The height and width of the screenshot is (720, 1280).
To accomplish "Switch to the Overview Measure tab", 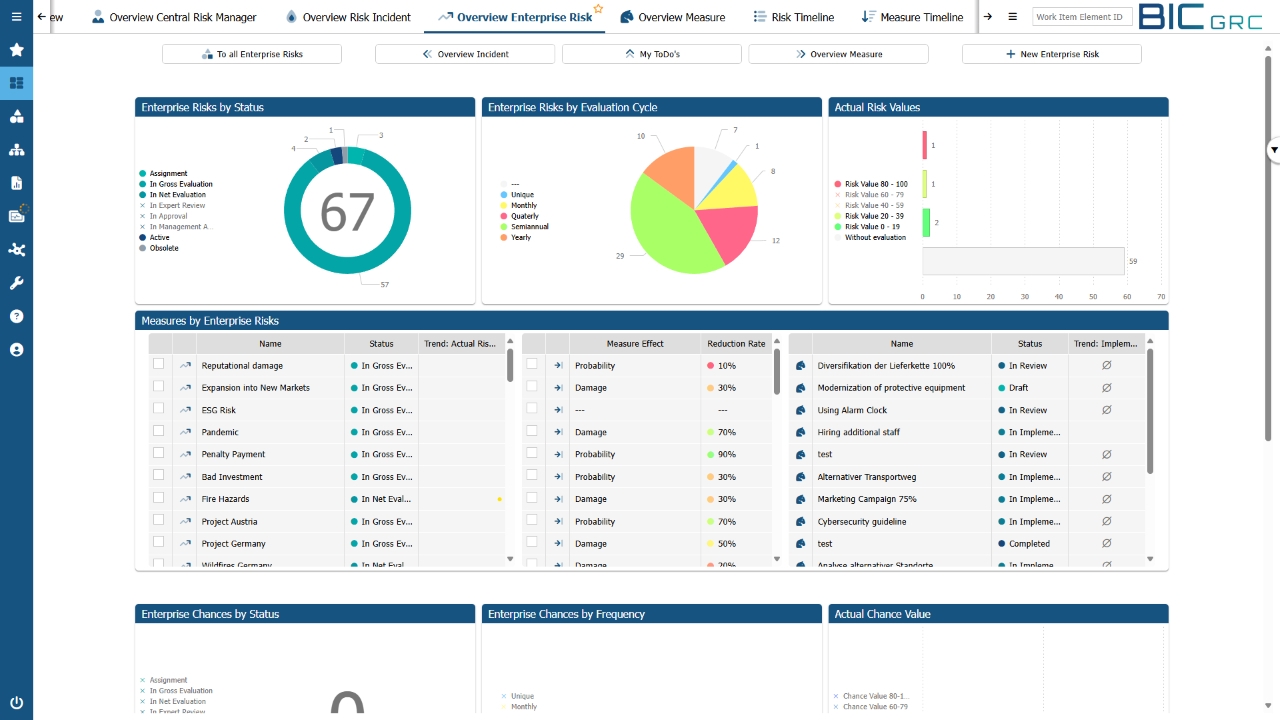I will pos(673,17).
